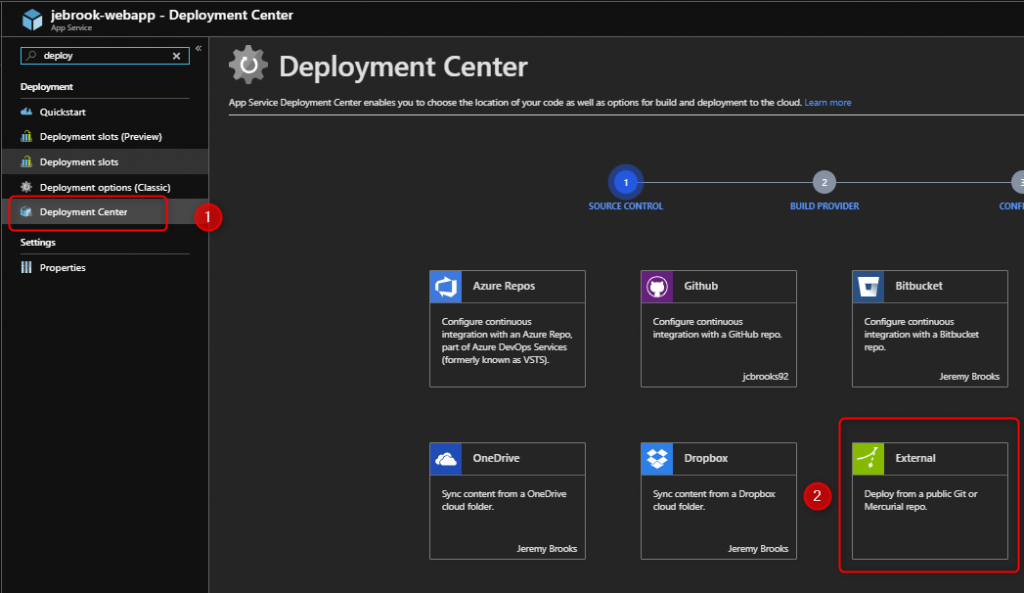Collapse the sidebar with the double chevron
Screen dimensions: 1024x593
coord(199,48)
